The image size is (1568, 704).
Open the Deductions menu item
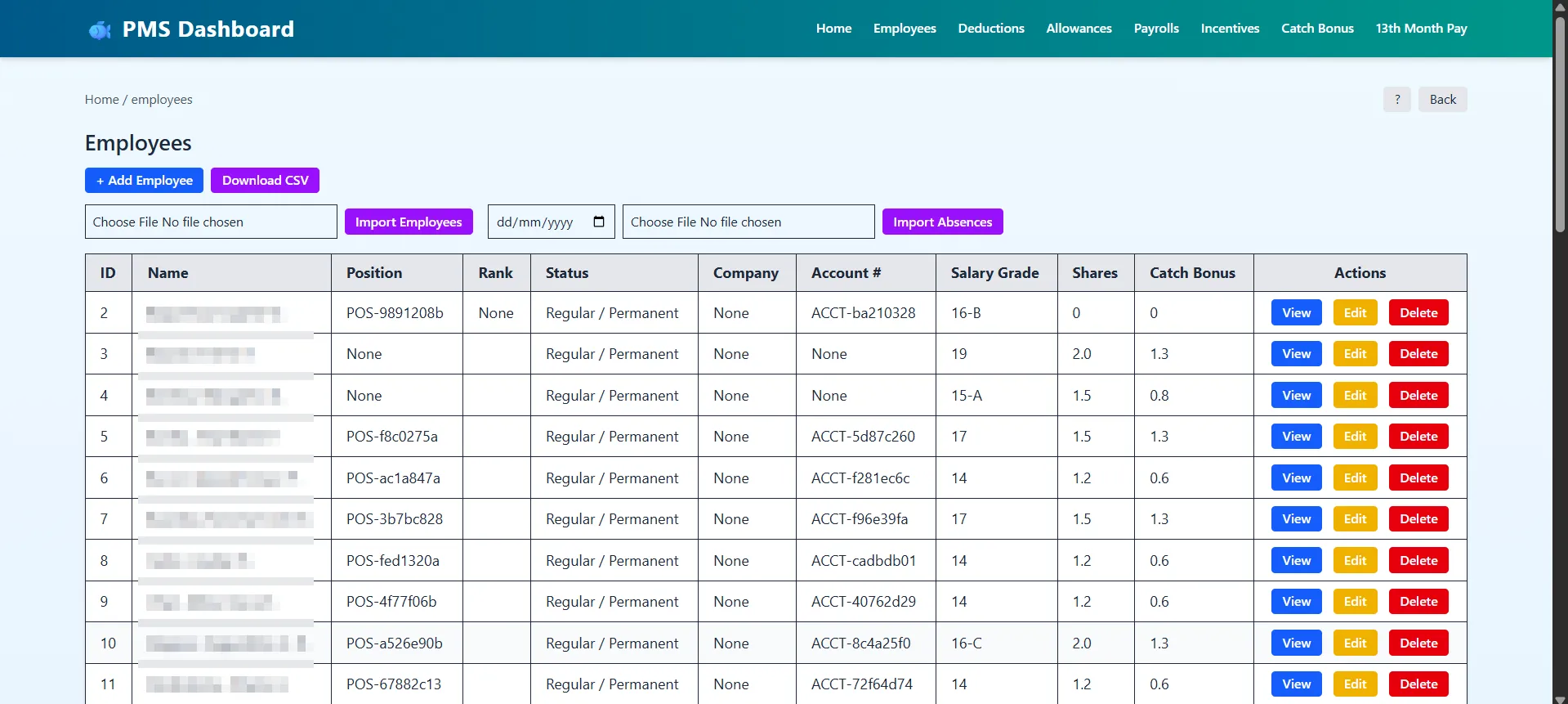coord(991,29)
